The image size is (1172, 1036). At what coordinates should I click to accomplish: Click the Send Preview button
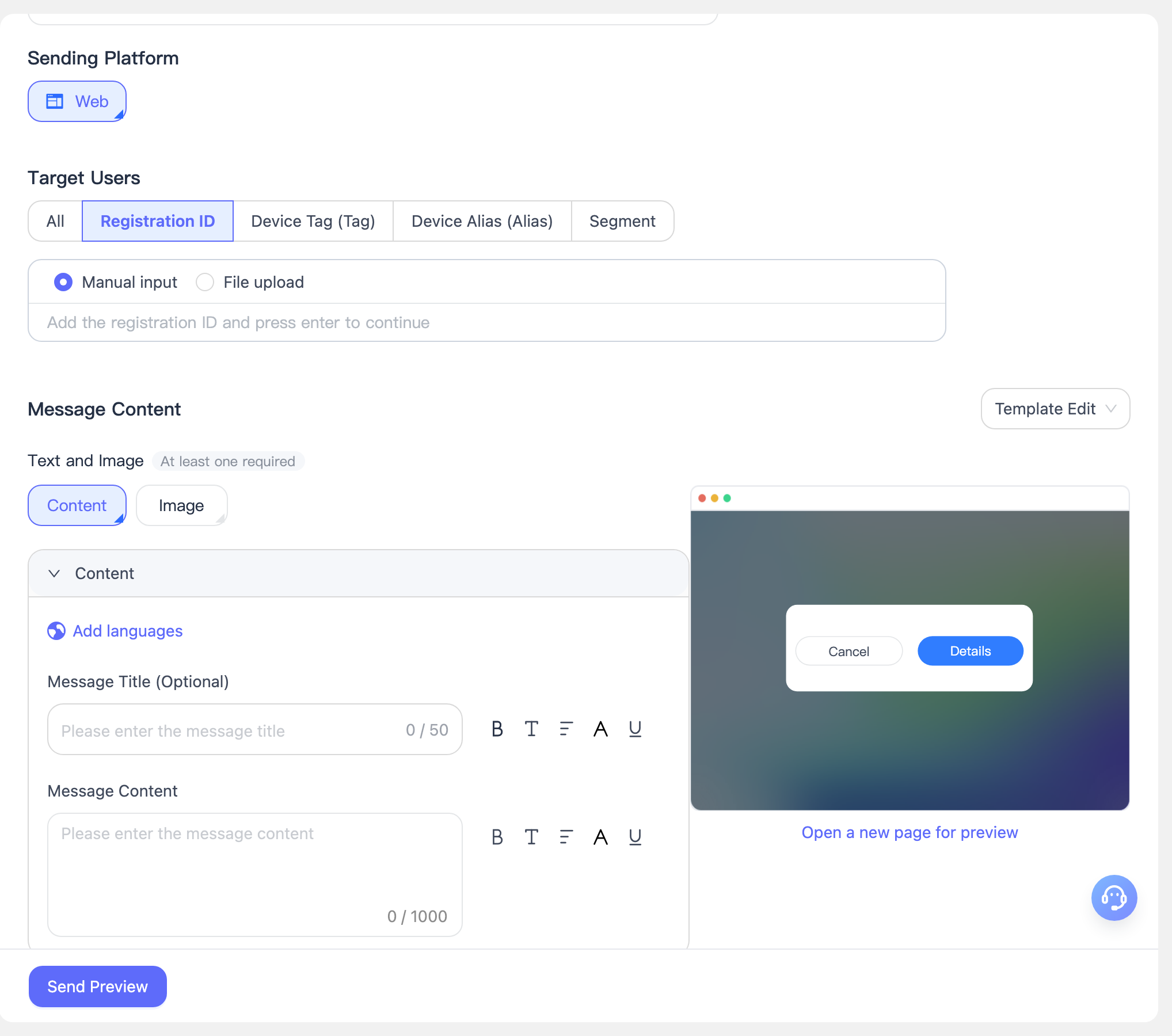point(98,987)
